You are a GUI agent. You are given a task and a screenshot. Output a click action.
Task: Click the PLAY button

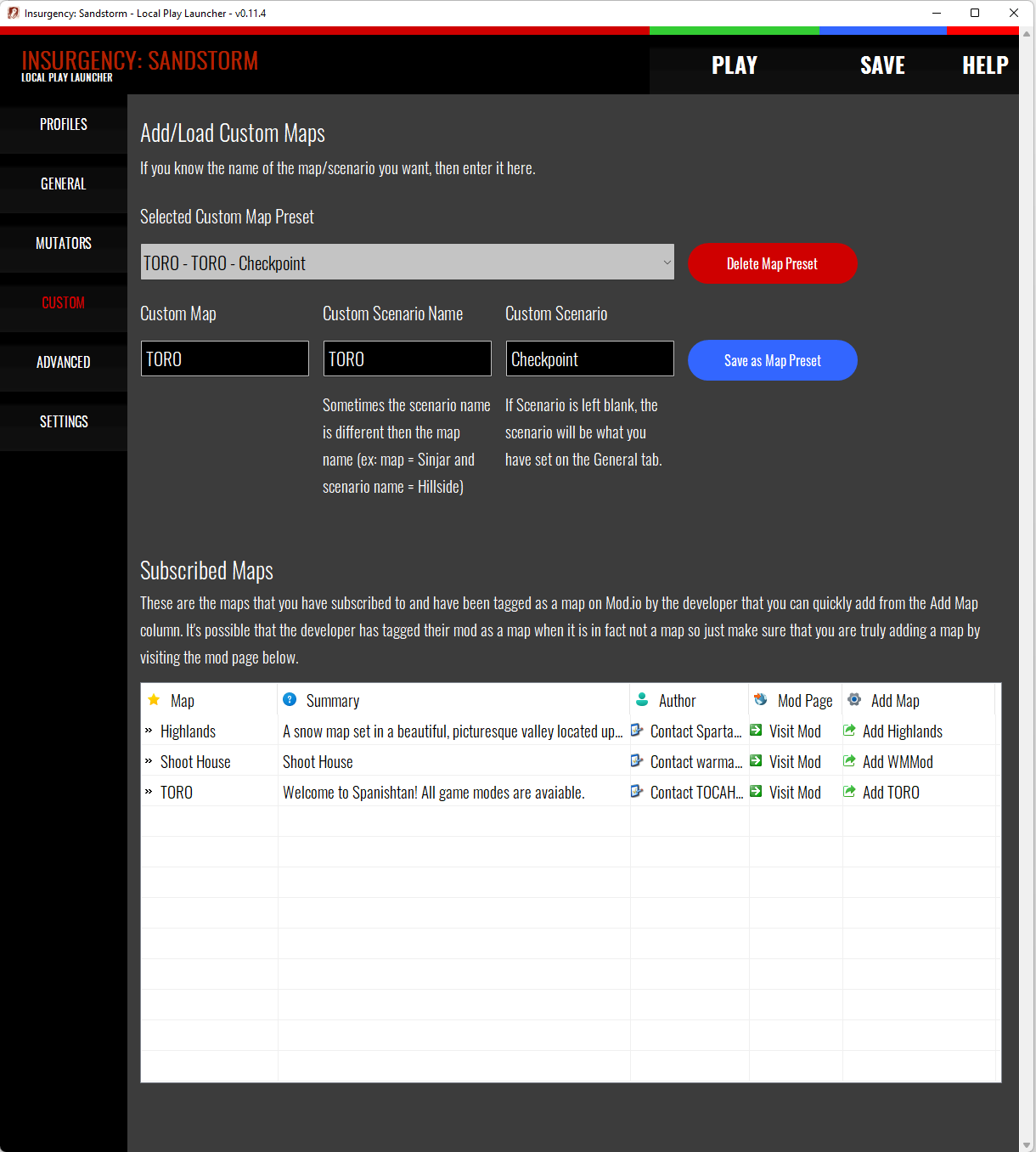(x=735, y=65)
